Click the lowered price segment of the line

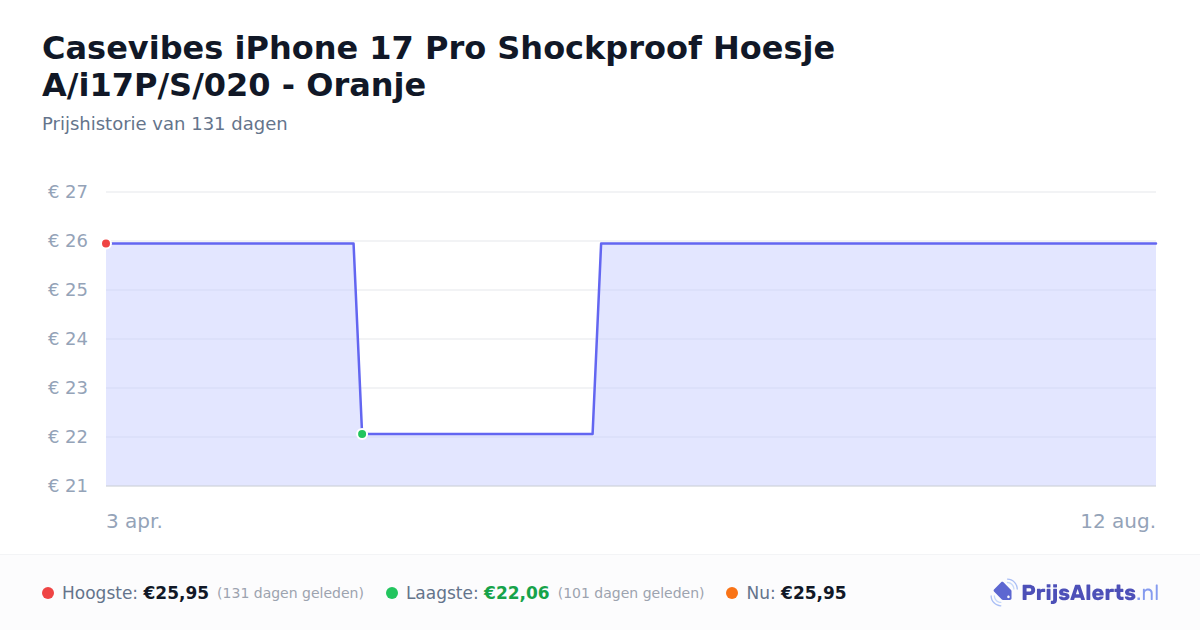click(477, 434)
